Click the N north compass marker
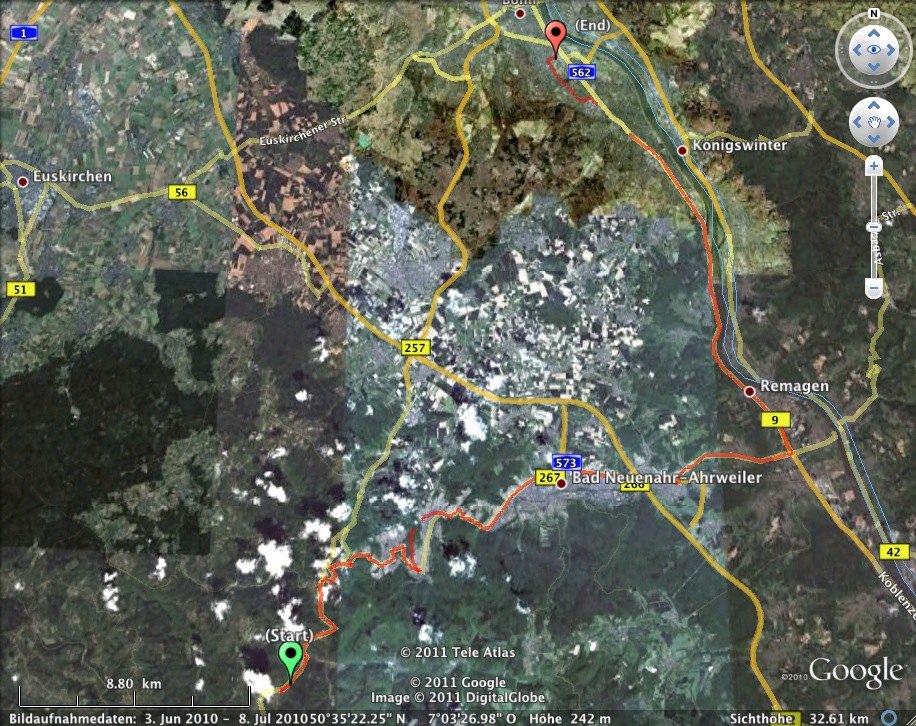 pyautogui.click(x=874, y=14)
